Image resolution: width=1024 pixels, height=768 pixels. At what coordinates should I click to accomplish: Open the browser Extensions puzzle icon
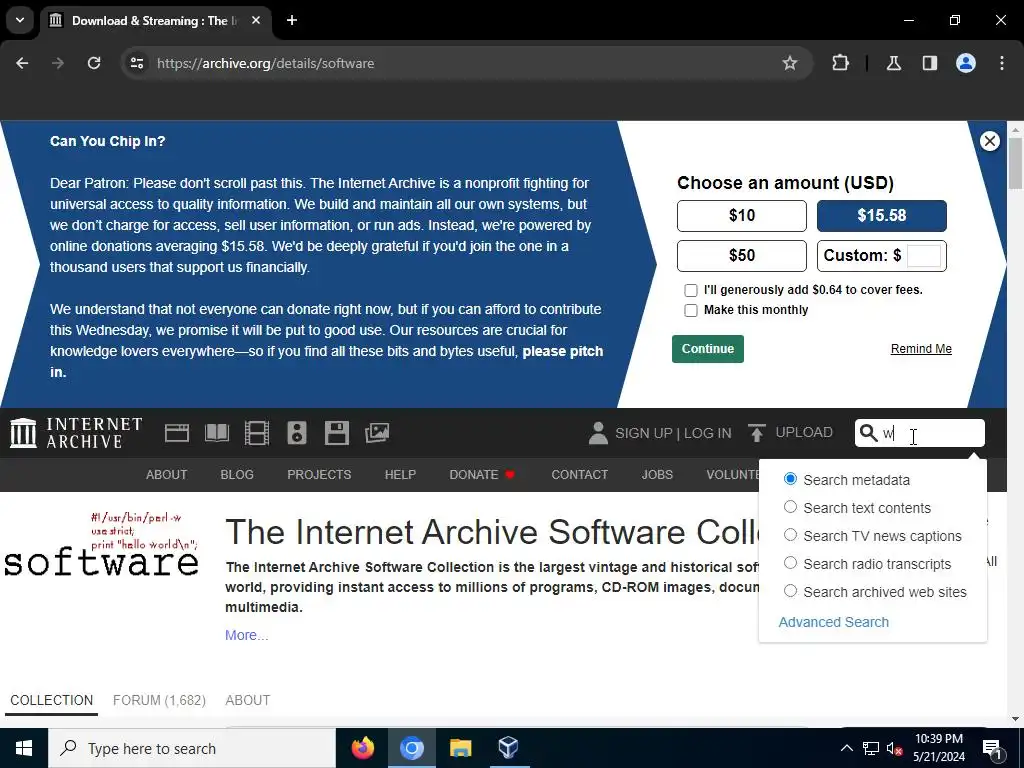coord(840,63)
